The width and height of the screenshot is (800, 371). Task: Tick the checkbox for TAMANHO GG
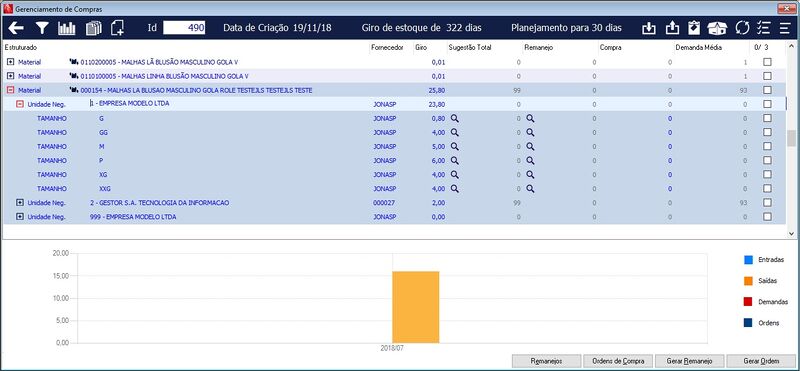[x=767, y=132]
